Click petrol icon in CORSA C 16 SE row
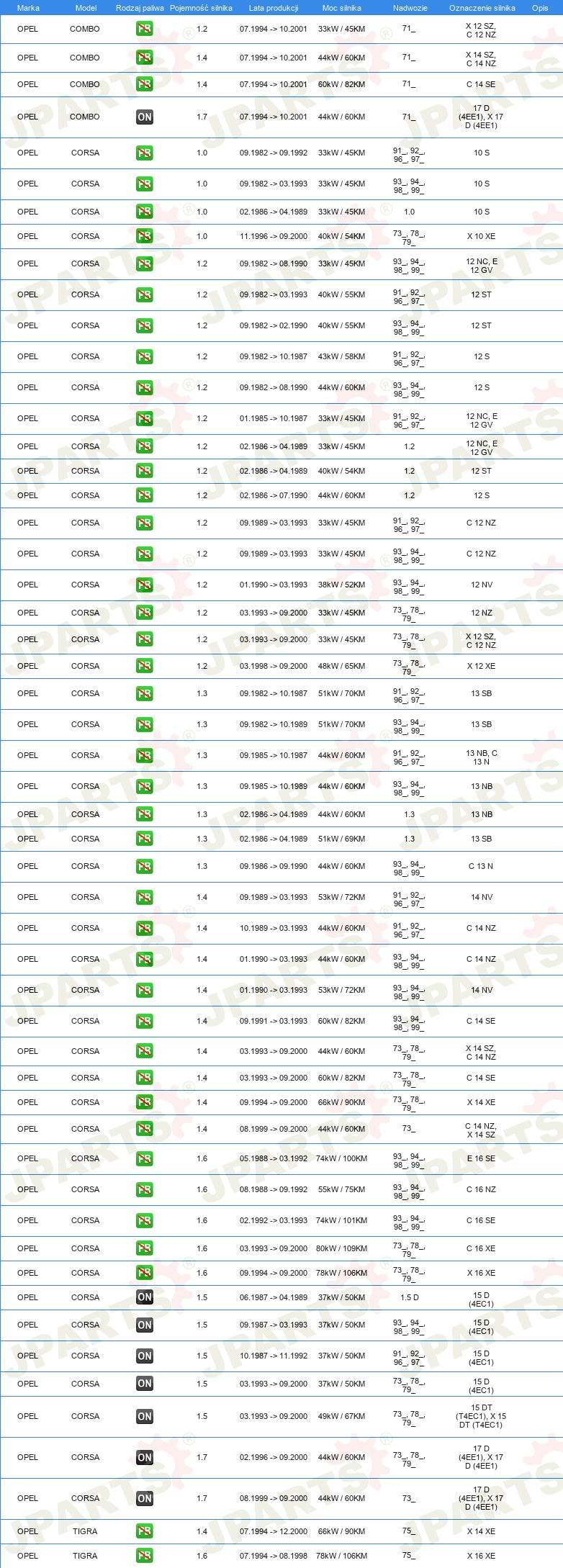Screen dimensions: 563x1568 pyautogui.click(x=145, y=1221)
